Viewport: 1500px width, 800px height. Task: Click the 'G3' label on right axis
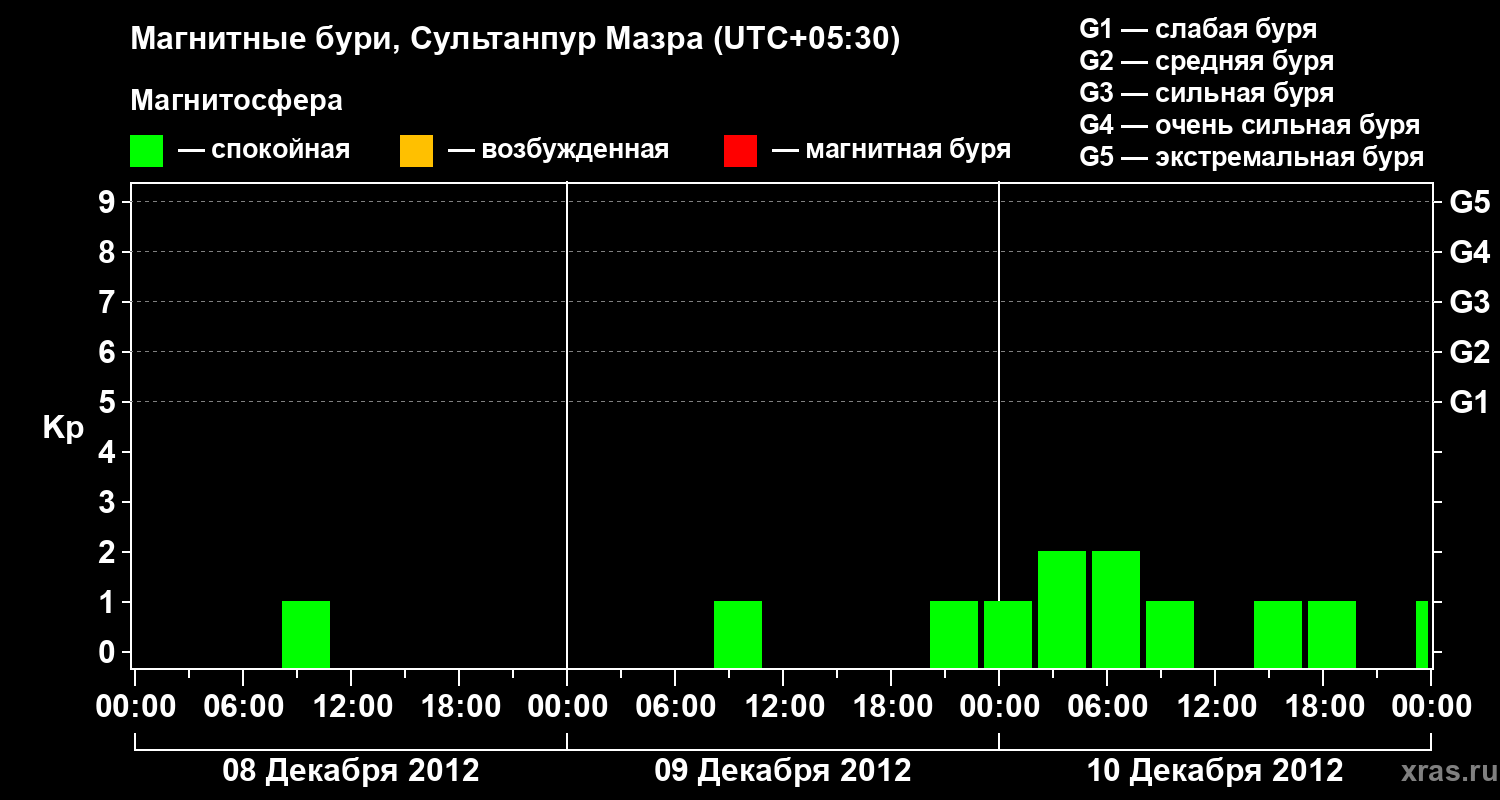(1469, 302)
